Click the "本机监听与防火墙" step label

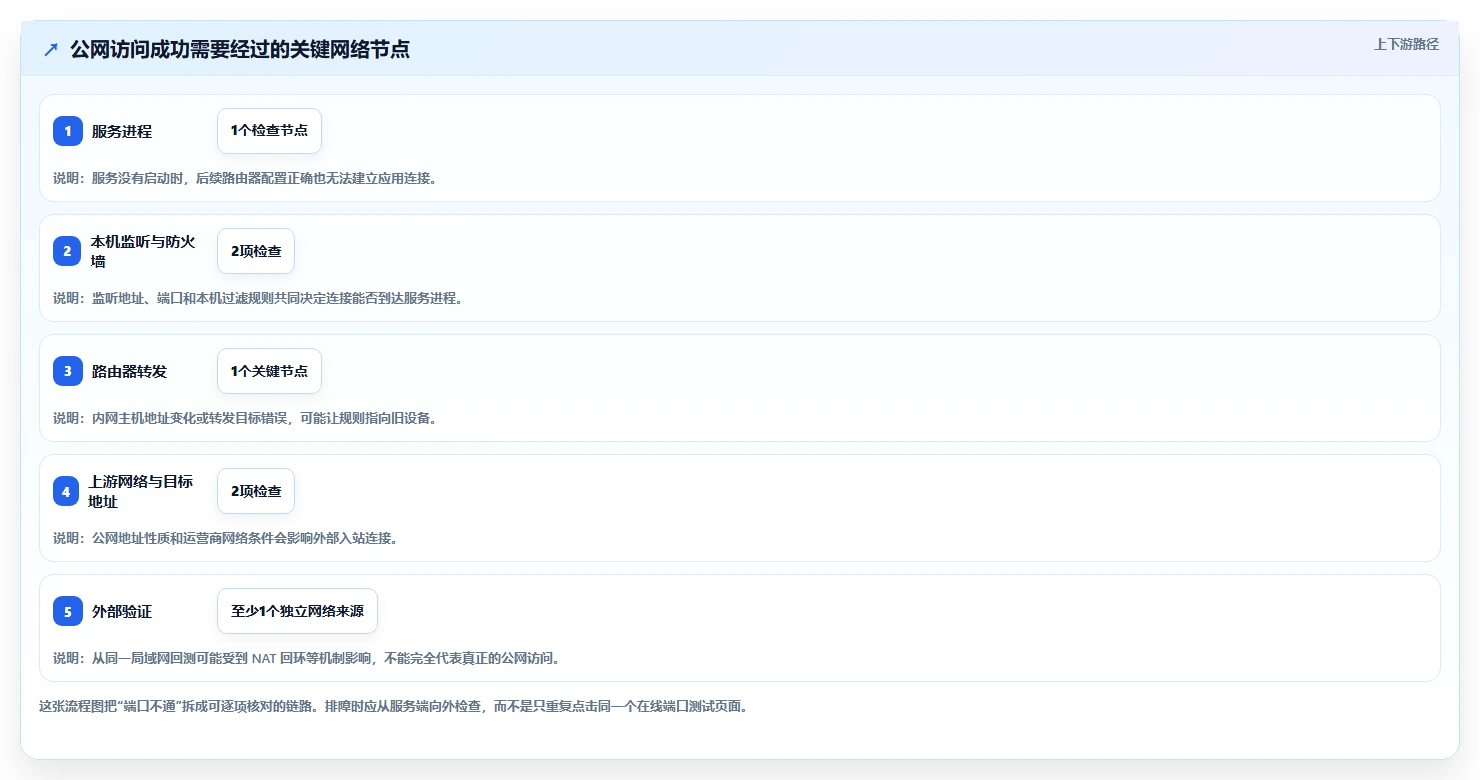pos(143,251)
